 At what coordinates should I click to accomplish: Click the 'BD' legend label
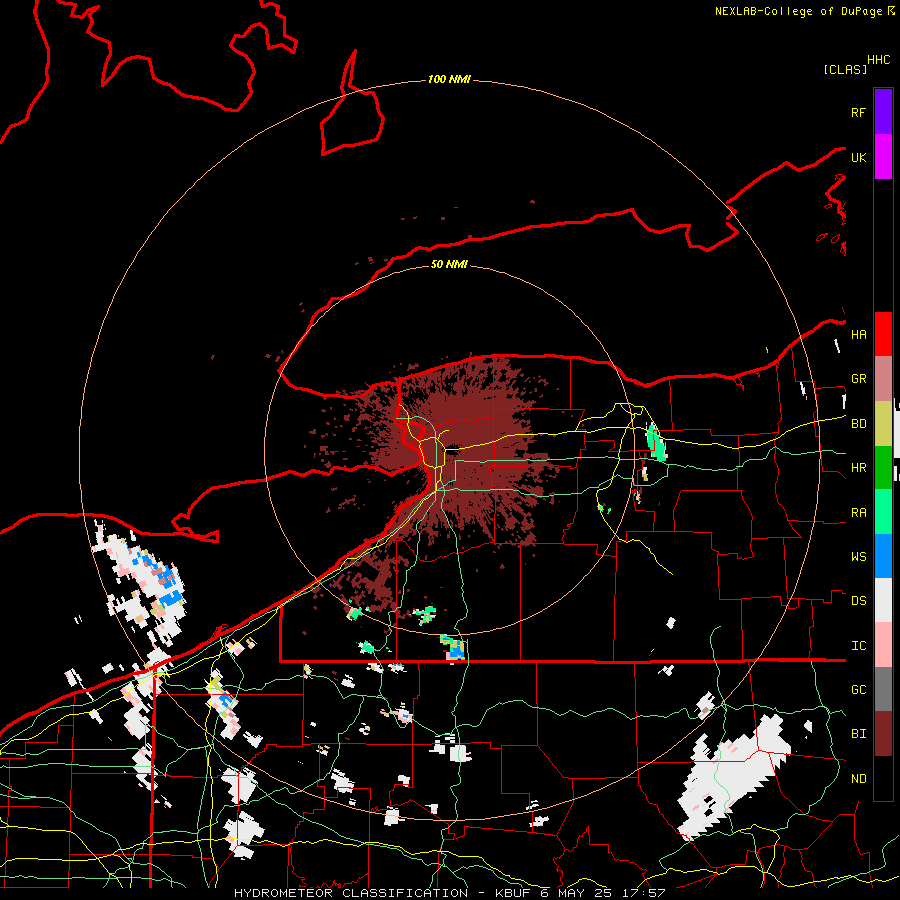[858, 424]
